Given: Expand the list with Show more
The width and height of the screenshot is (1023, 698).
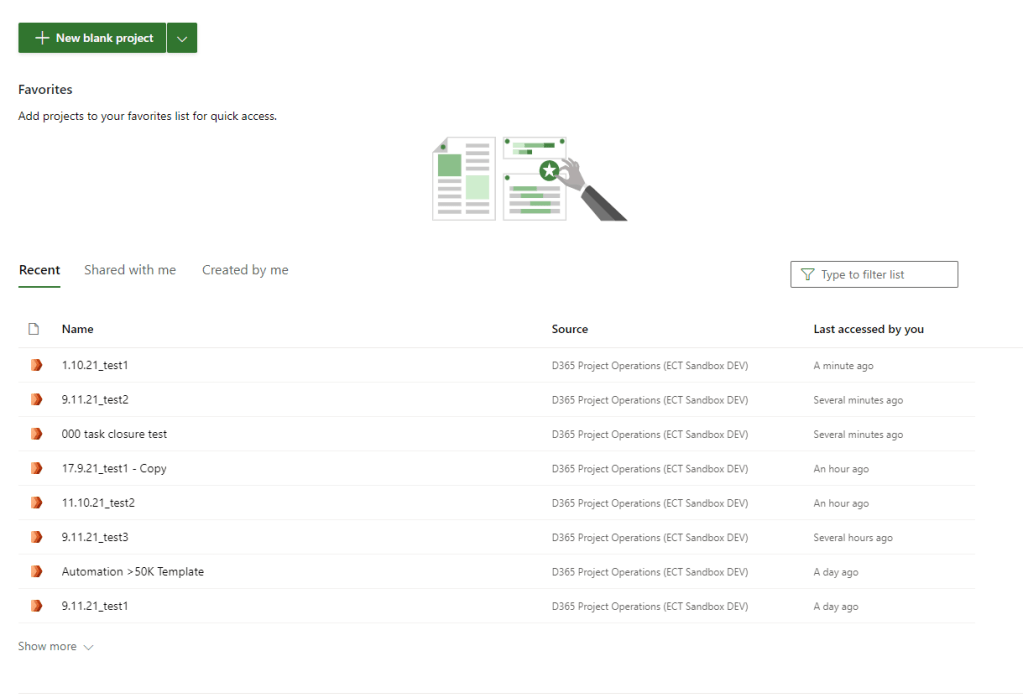Looking at the screenshot, I should pyautogui.click(x=55, y=647).
